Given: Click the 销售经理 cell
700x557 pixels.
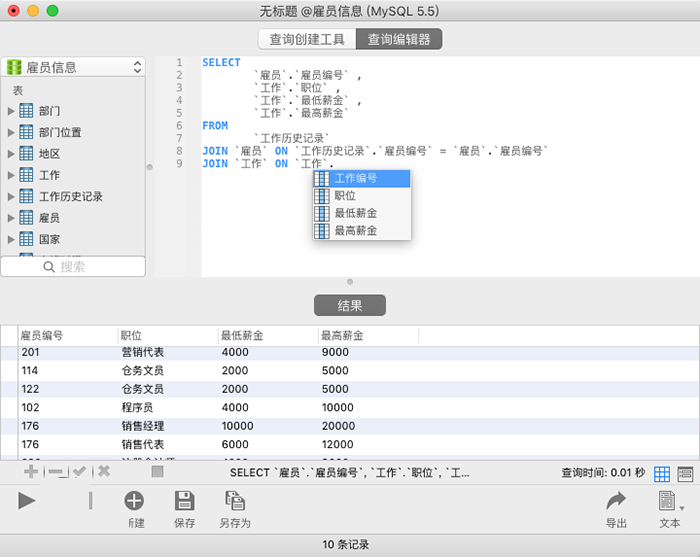Looking at the screenshot, I should pyautogui.click(x=143, y=426).
